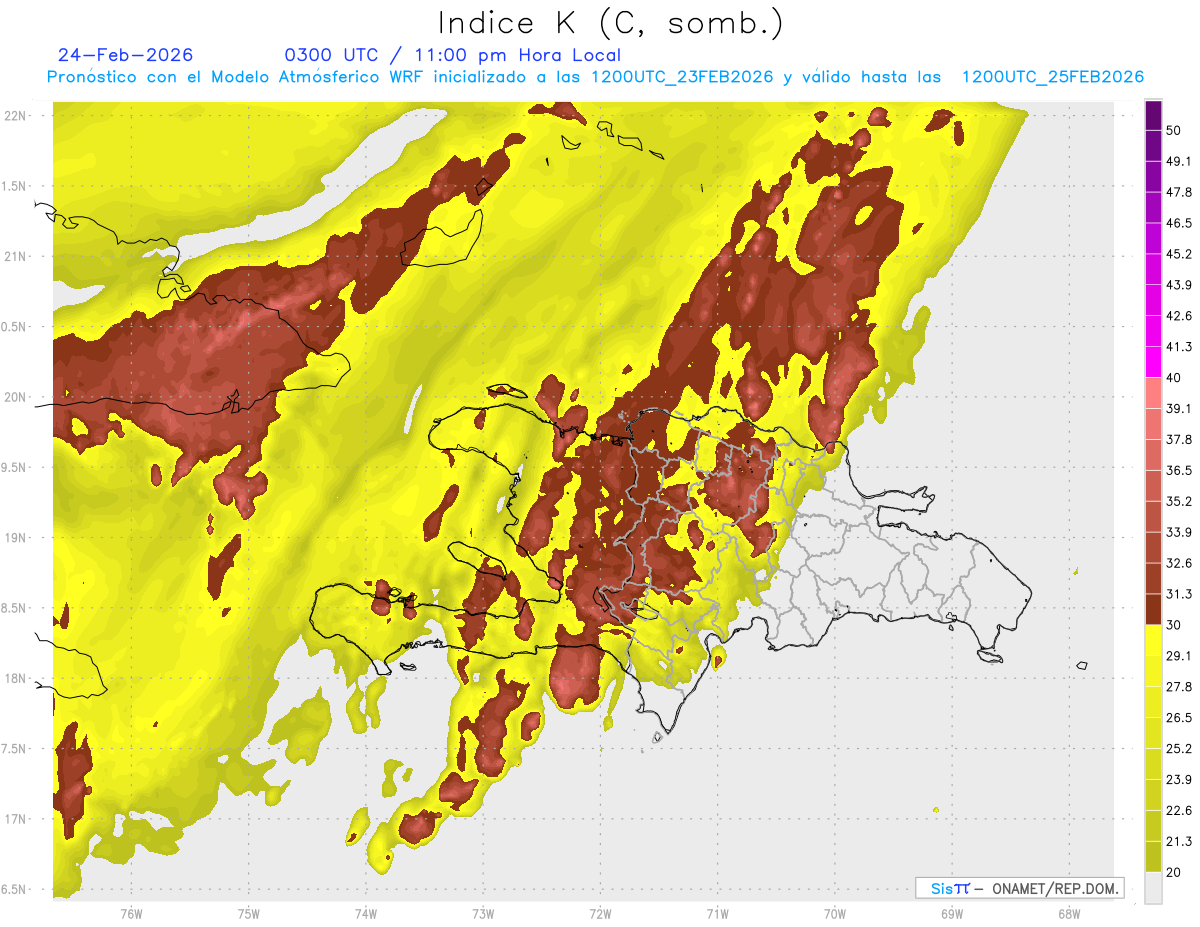1200x927 pixels.
Task: Click the "42.6" colorbar value
Action: [x=1179, y=316]
